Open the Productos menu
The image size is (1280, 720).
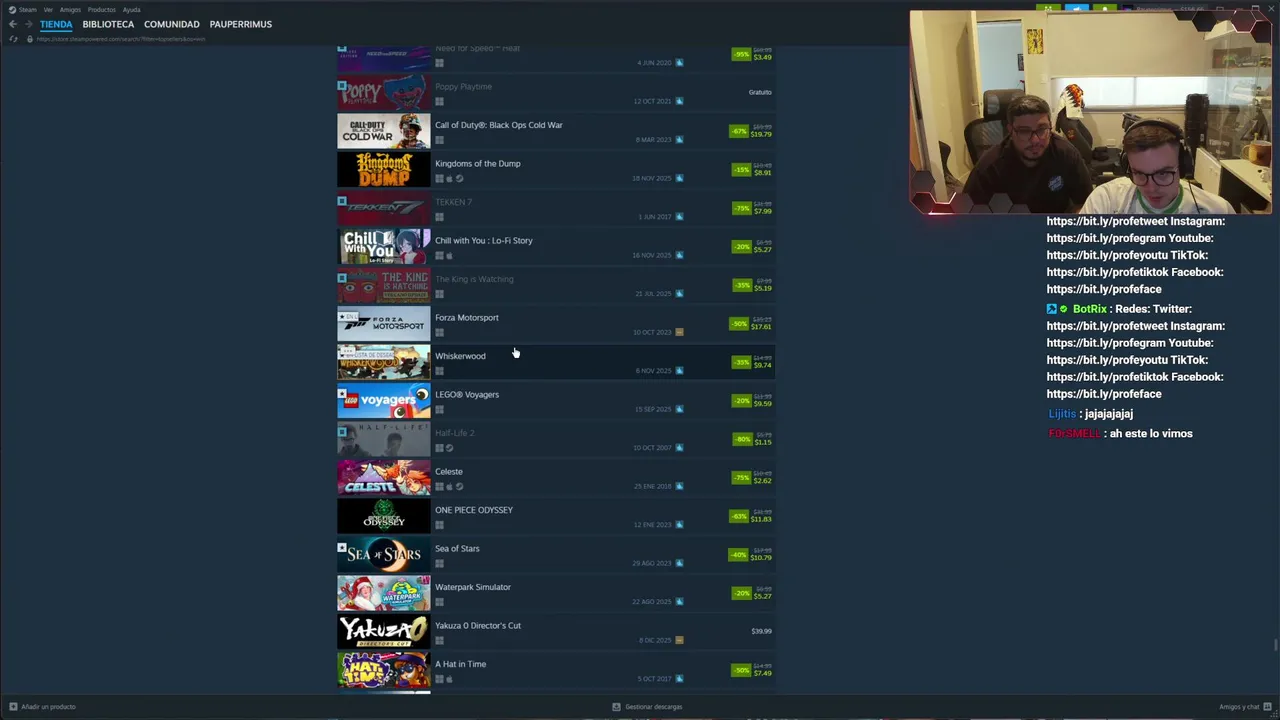(101, 9)
